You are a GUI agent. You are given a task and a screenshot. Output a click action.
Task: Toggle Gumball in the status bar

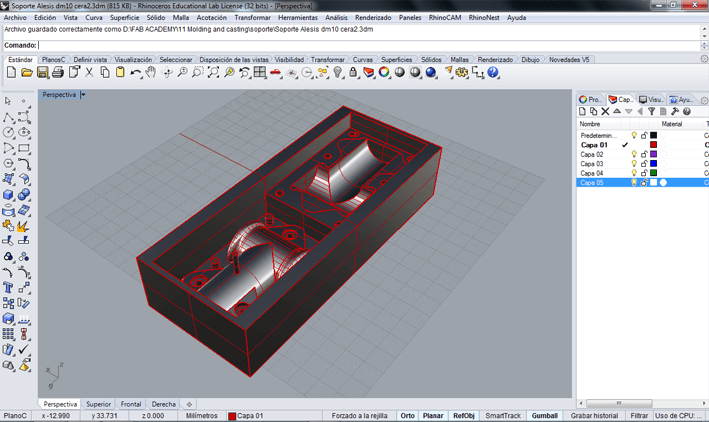pyautogui.click(x=544, y=416)
